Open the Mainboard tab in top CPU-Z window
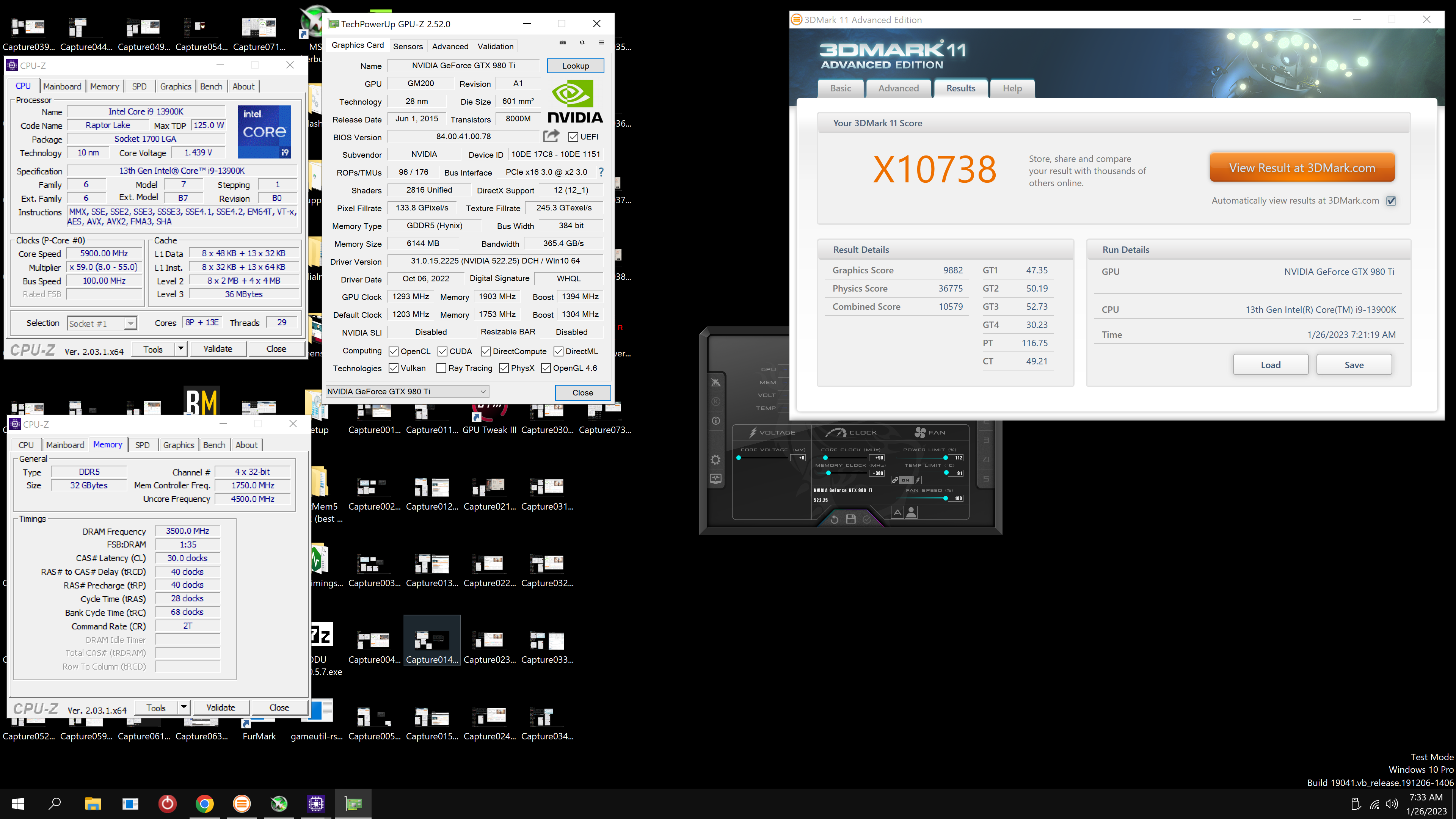The image size is (1456, 819). 62,86
